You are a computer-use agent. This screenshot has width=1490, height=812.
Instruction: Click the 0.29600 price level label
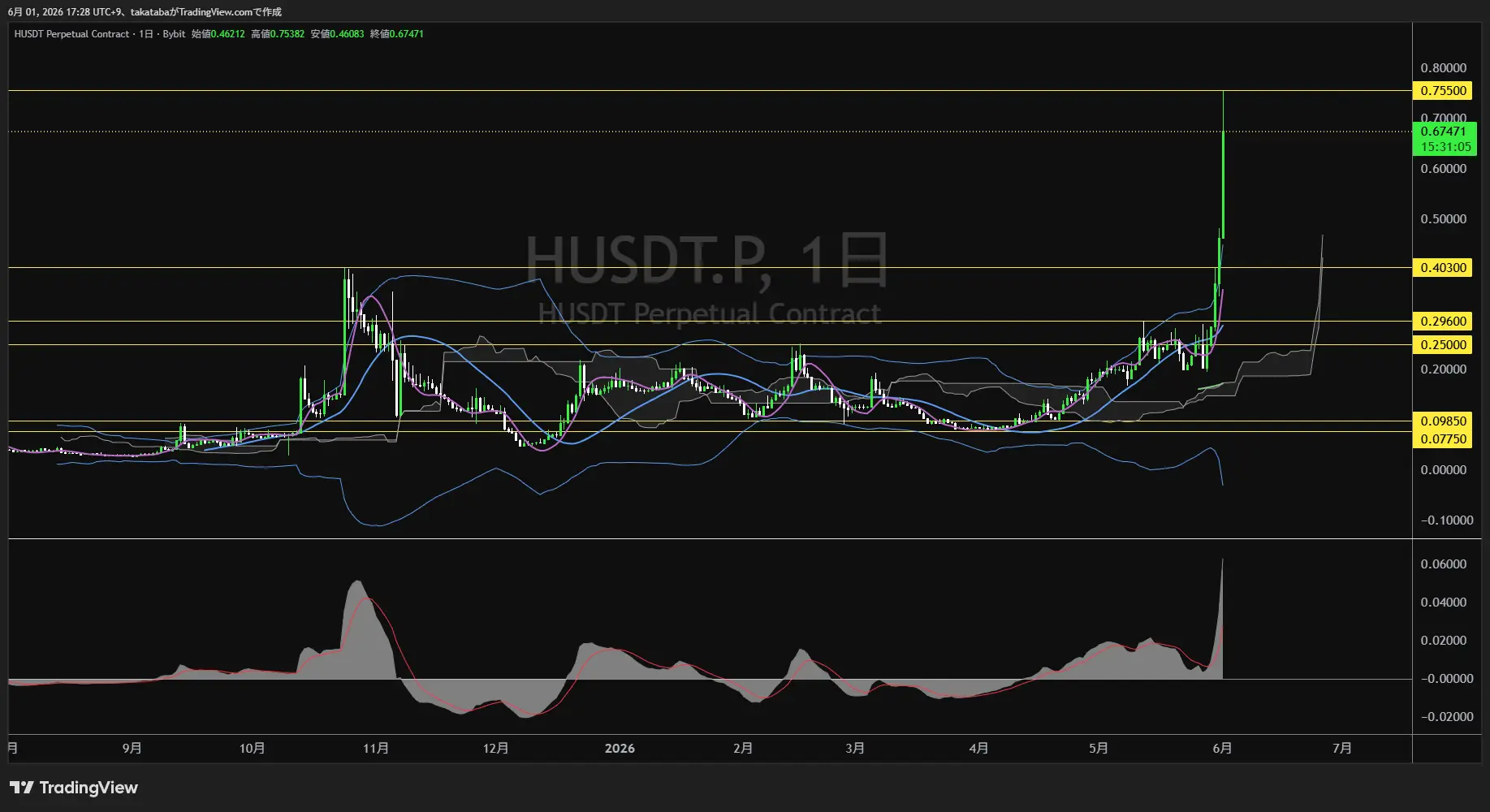[1443, 322]
